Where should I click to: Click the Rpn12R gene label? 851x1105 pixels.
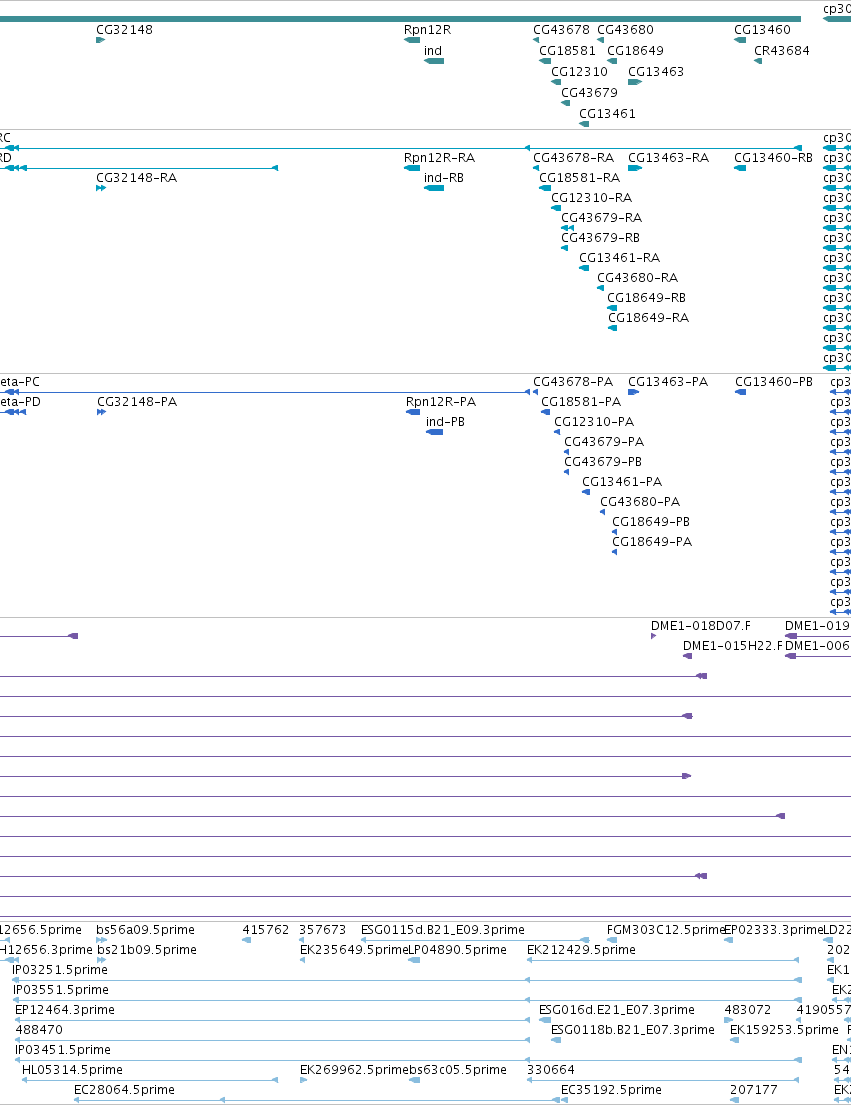tap(428, 30)
